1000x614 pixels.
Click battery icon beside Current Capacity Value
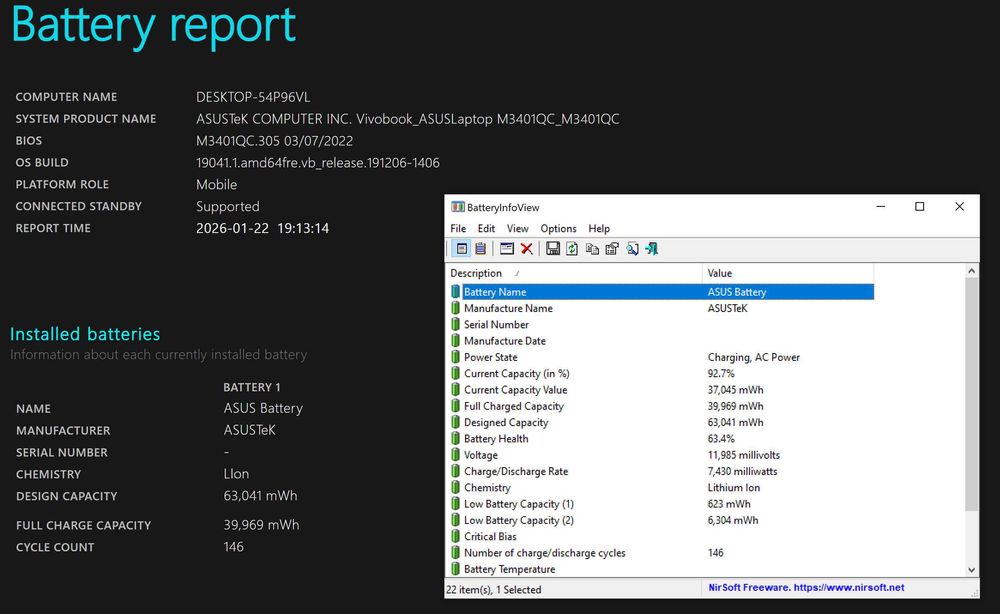455,390
